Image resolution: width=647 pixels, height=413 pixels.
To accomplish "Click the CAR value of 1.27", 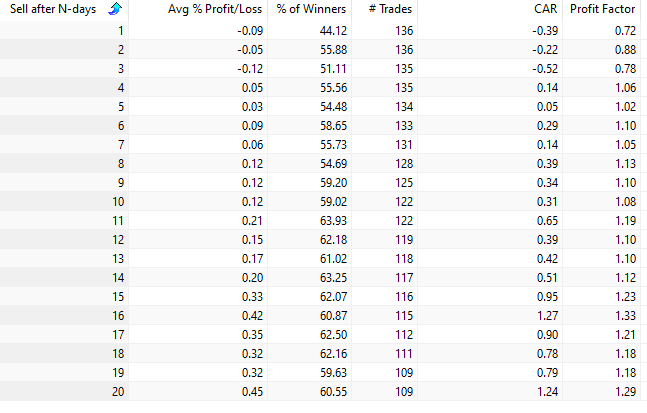I will point(544,313).
